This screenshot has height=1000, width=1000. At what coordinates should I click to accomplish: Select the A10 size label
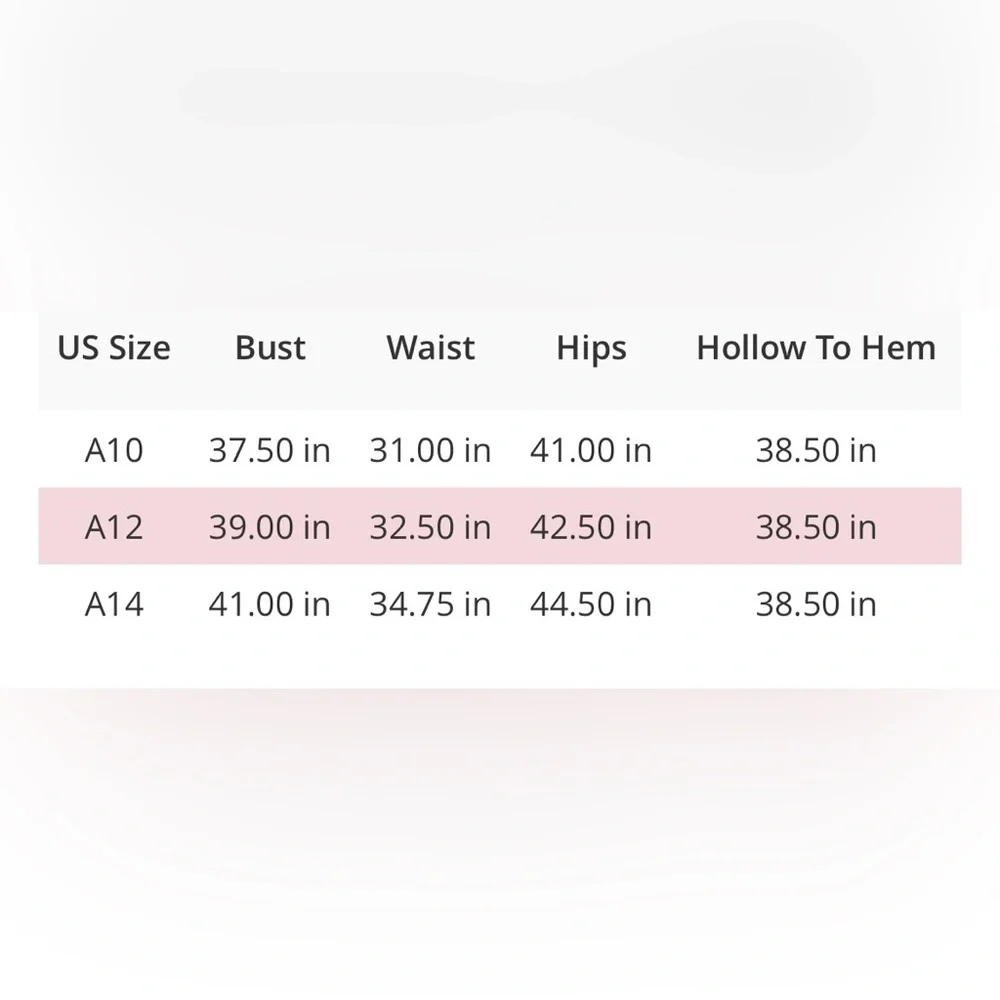tap(114, 450)
